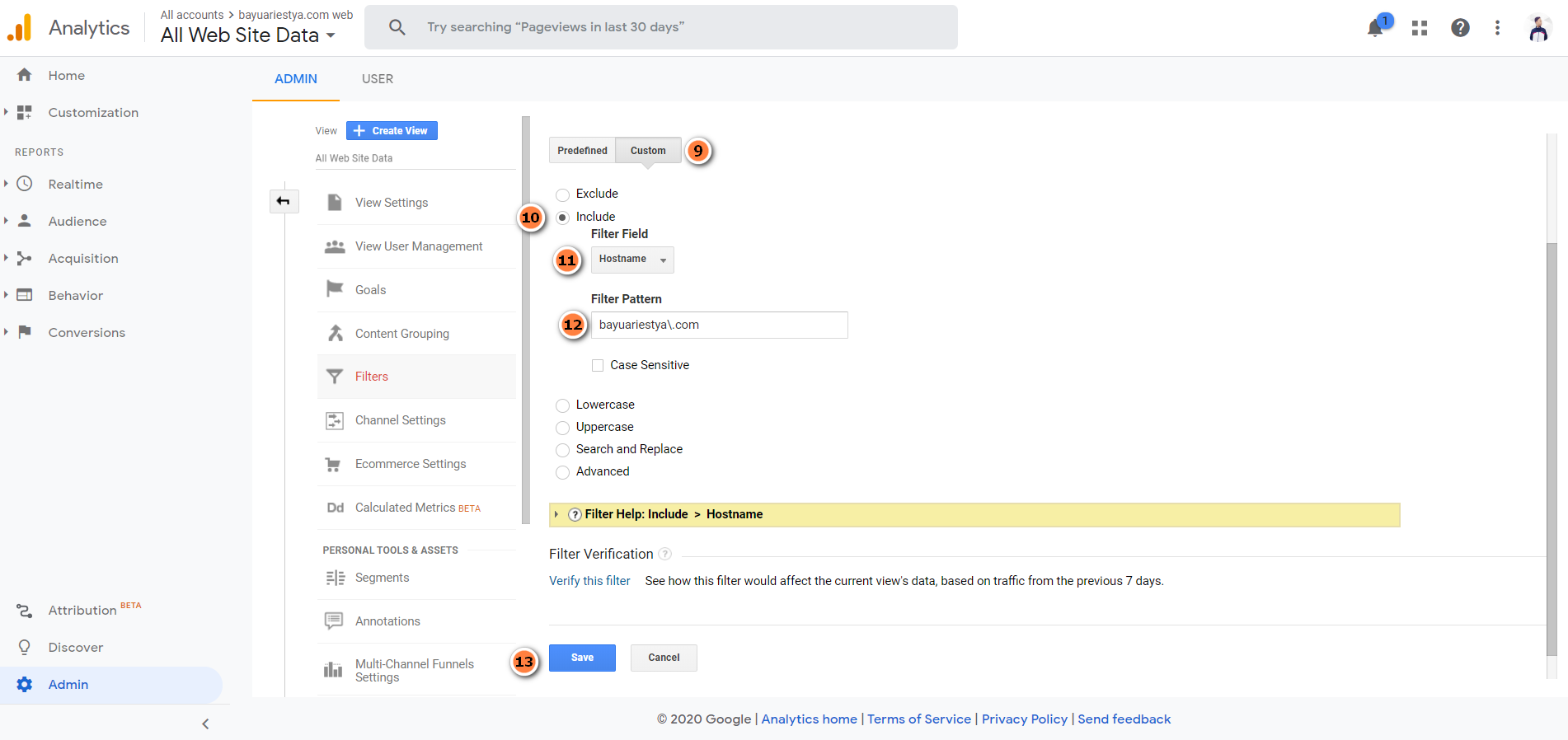The width and height of the screenshot is (1568, 740).
Task: Expand the Audience reports section
Action: [x=6, y=221]
